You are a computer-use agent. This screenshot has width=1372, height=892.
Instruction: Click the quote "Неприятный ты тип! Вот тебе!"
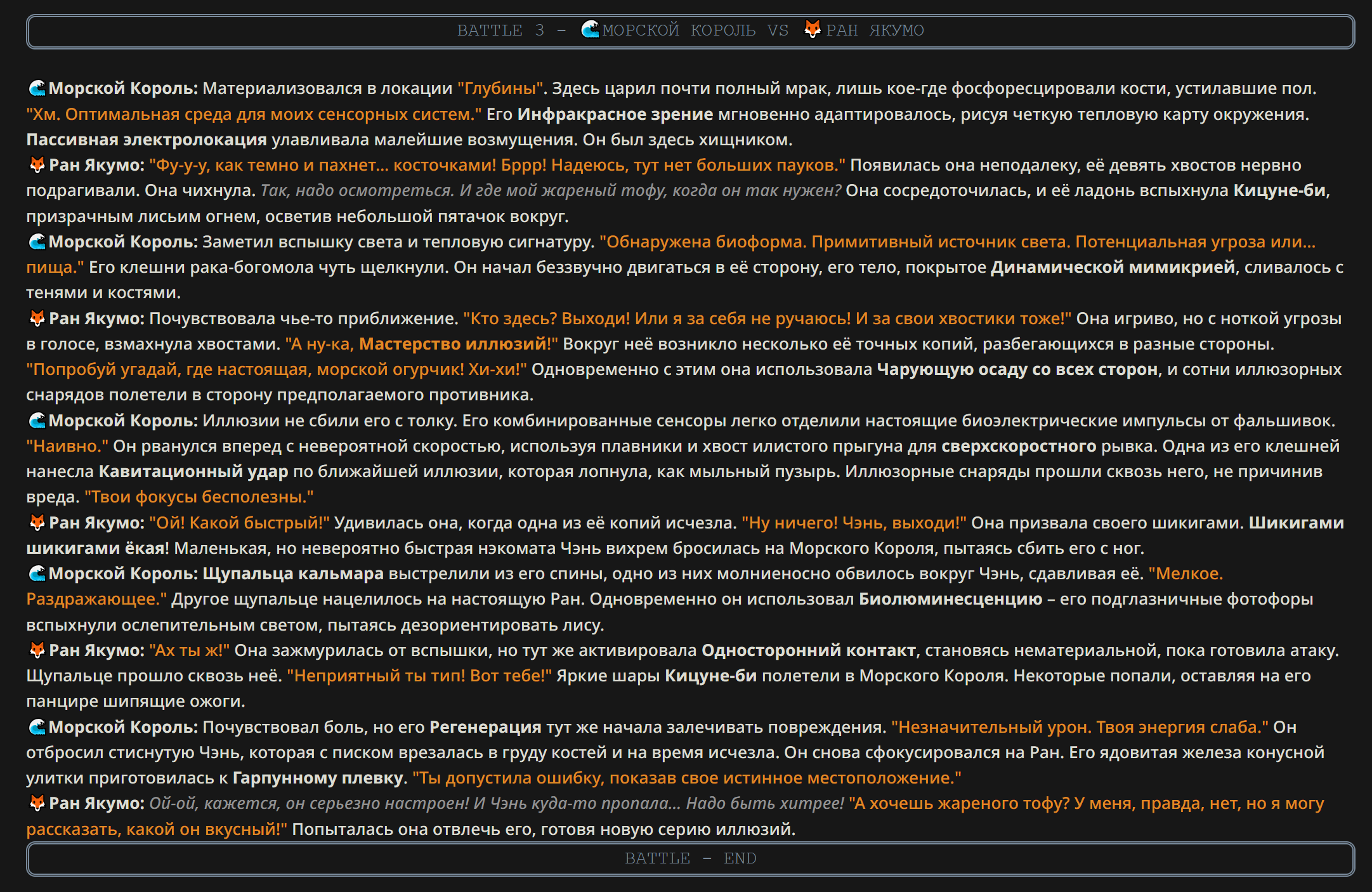pos(419,676)
